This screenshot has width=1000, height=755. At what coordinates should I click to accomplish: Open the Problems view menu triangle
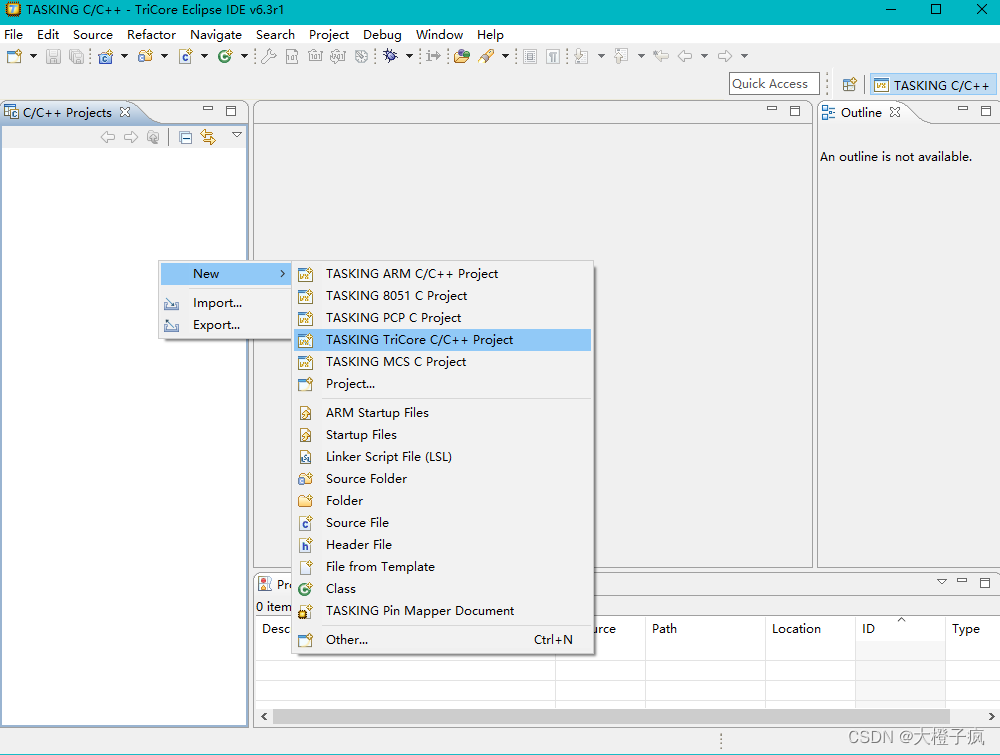[x=942, y=582]
